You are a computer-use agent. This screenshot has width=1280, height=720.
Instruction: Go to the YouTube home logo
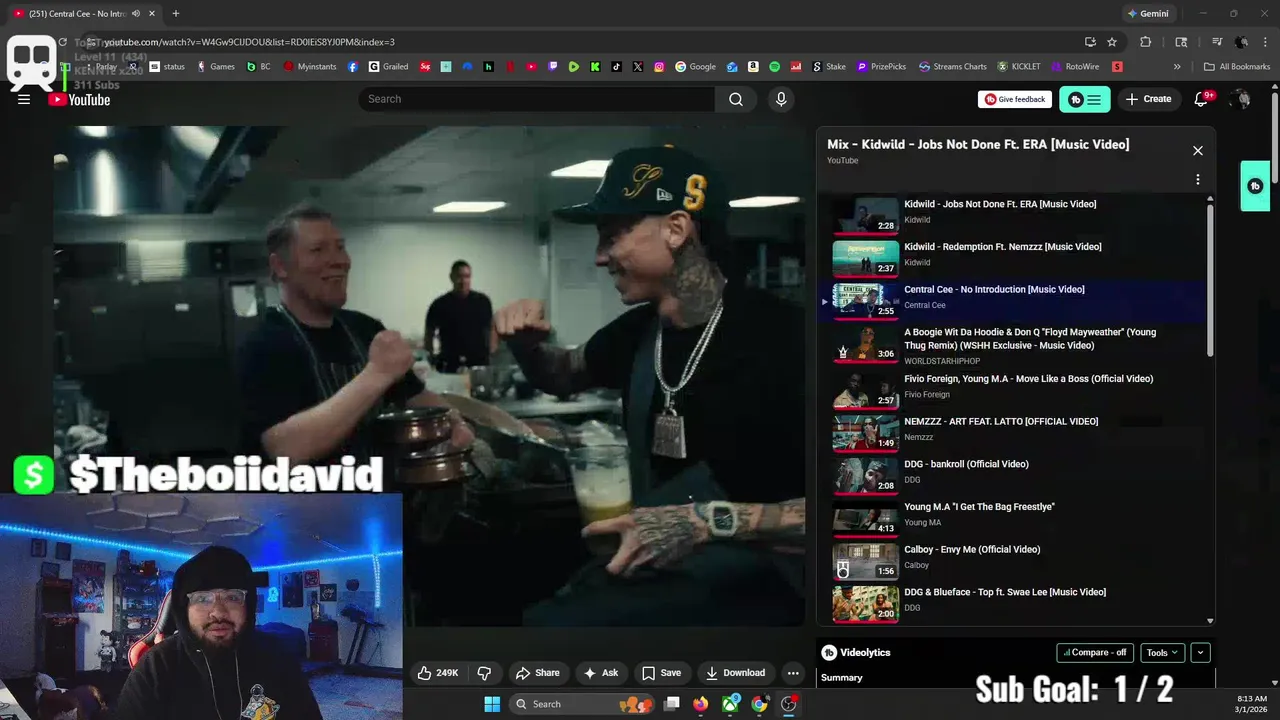point(79,99)
